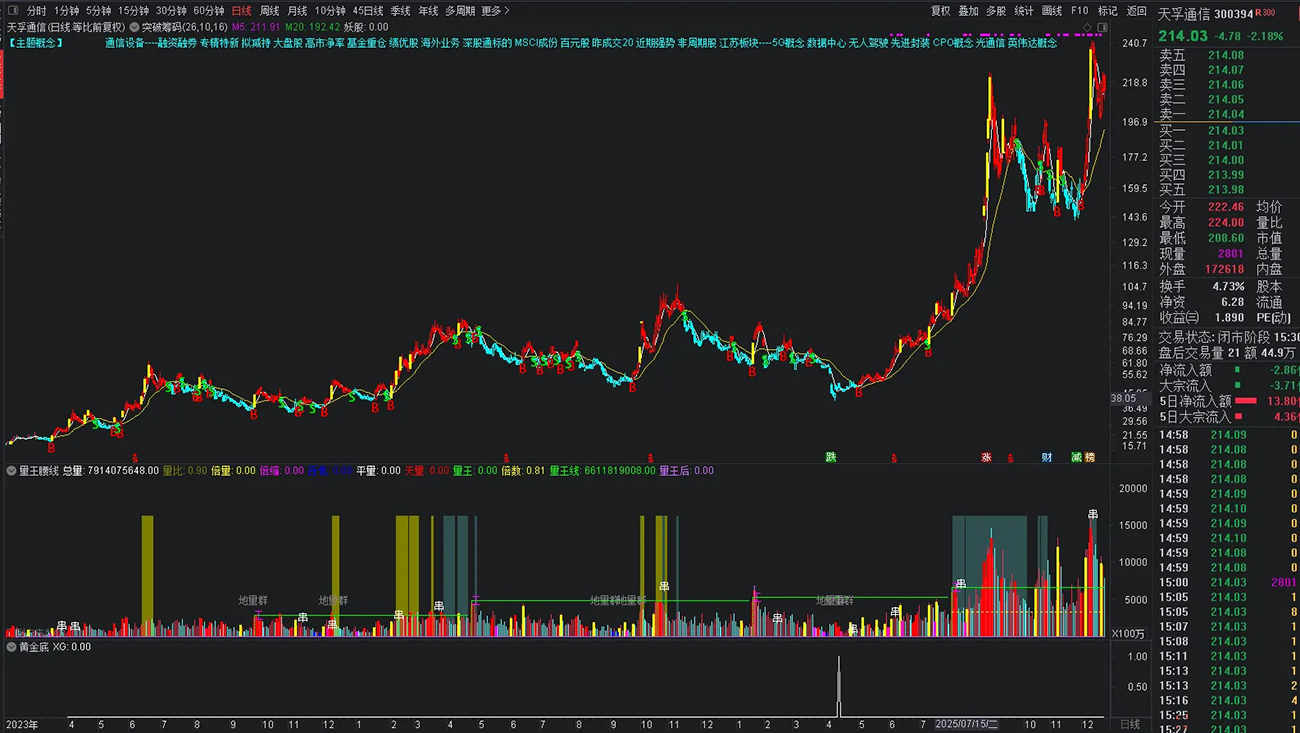Screen dimensions: 1300x733
Task: Open the 更多 periods dropdown
Action: point(495,11)
